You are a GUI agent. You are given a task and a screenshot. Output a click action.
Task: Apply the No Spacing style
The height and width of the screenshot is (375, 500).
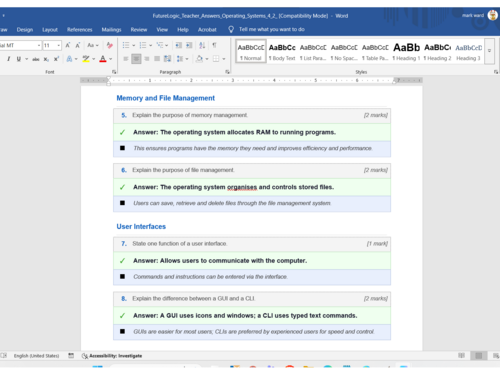click(x=344, y=51)
